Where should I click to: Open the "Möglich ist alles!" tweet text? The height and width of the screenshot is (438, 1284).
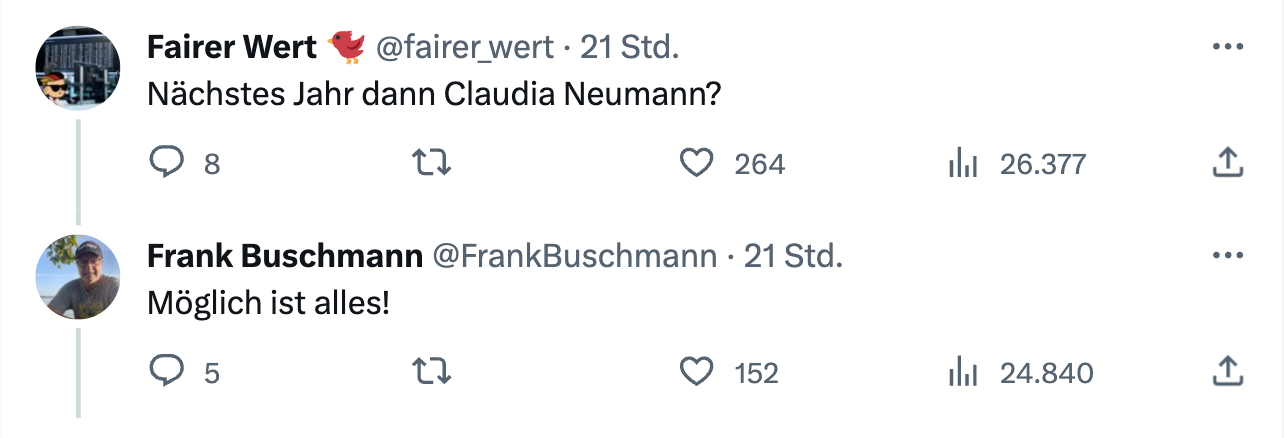pos(268,303)
